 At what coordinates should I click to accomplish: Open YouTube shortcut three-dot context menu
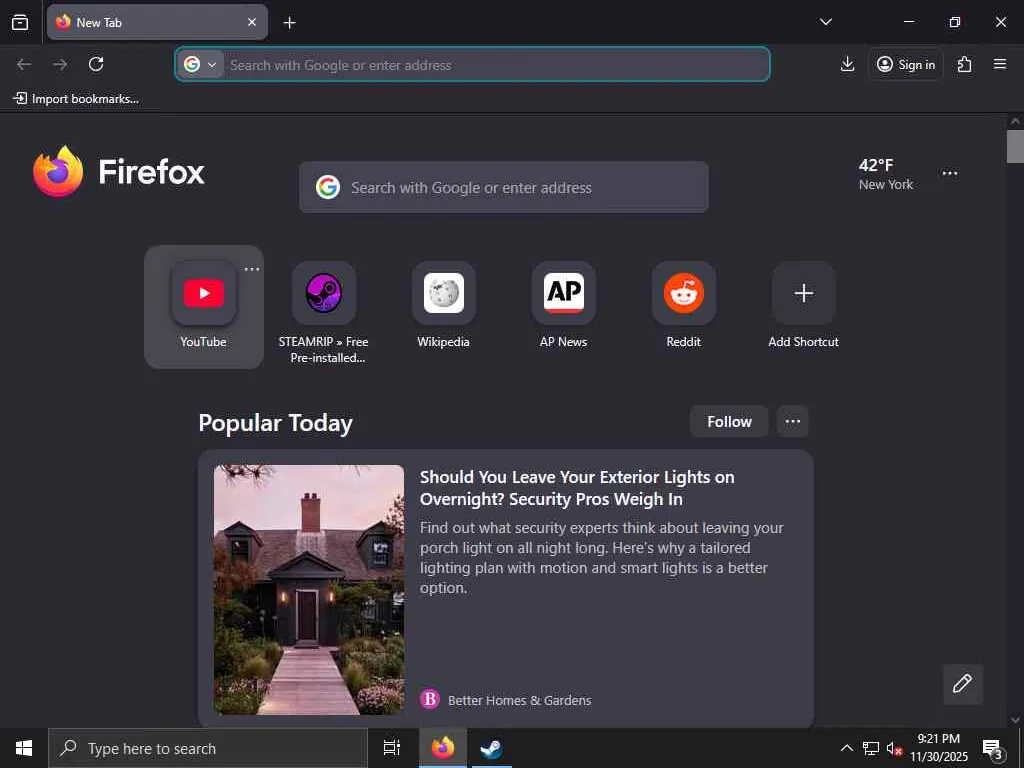251,269
